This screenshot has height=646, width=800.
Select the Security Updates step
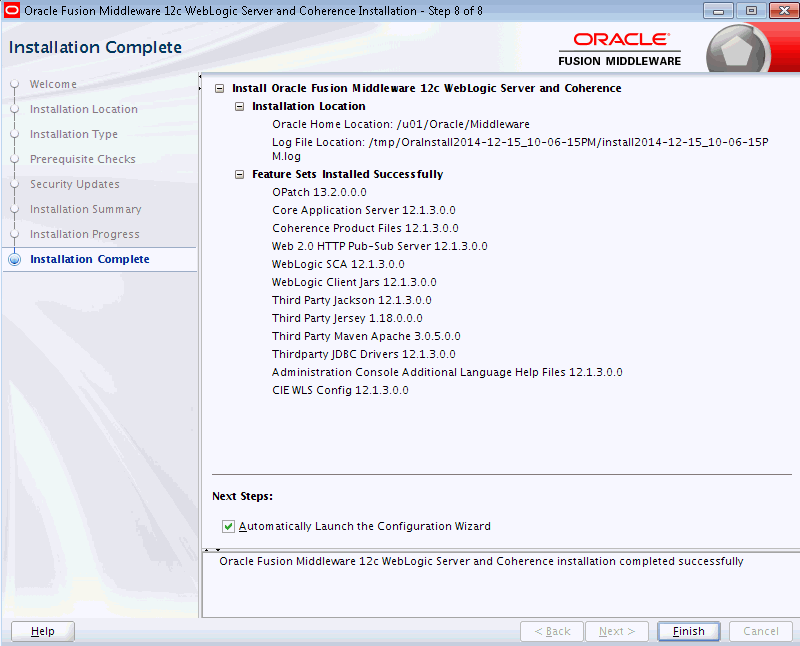click(x=74, y=184)
